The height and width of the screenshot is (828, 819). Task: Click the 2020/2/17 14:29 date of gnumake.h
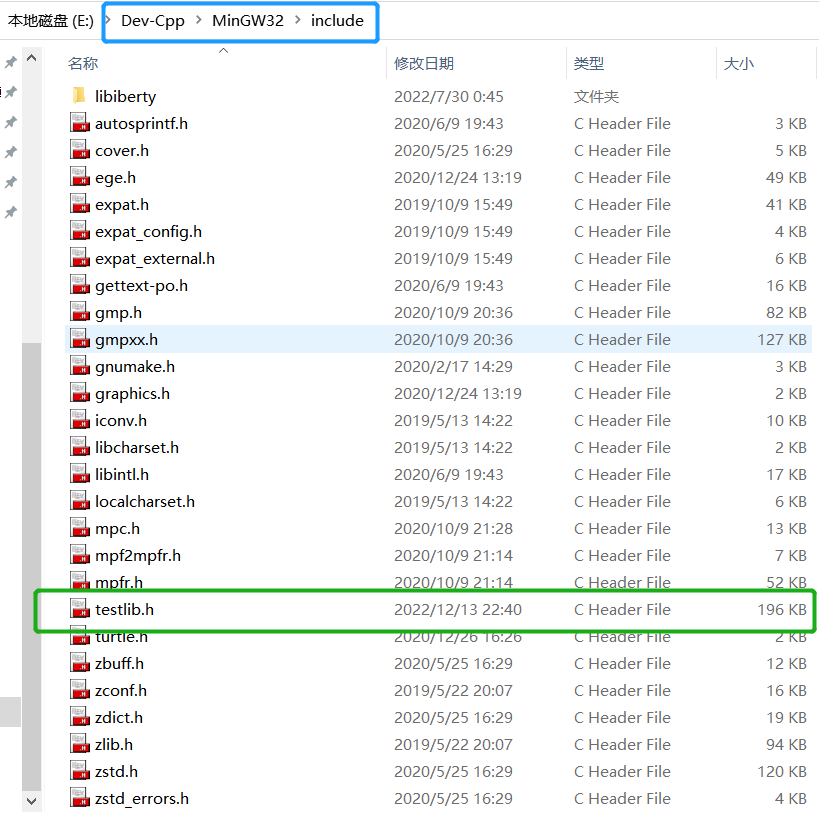(x=453, y=366)
